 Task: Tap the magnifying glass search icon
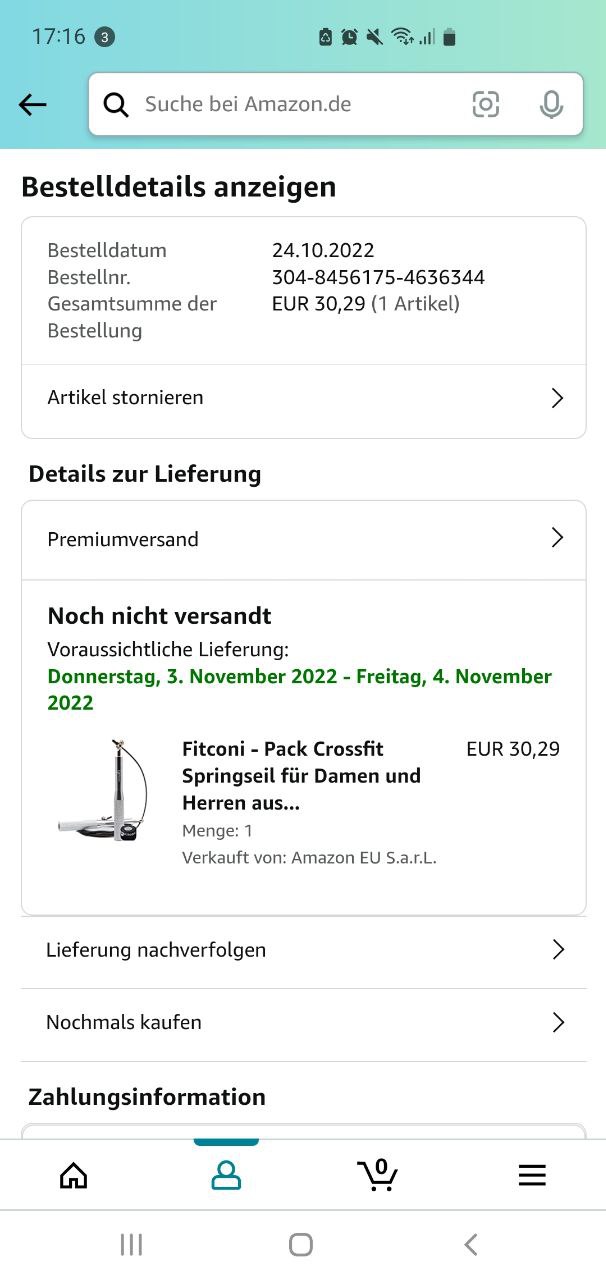point(116,104)
